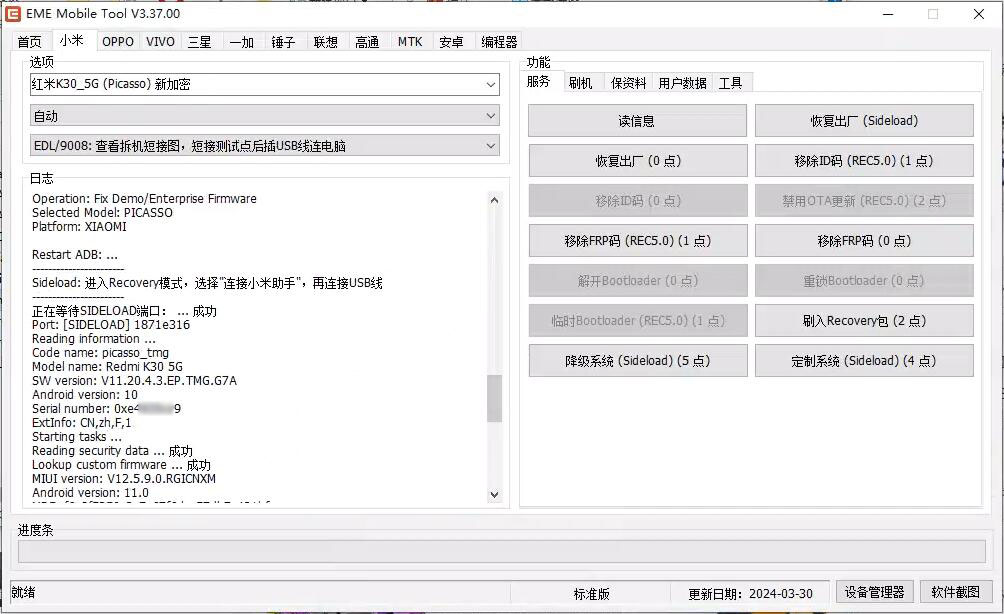Click 刷入Recovery包 (2 点) button
Image resolution: width=1004 pixels, height=614 pixels.
[864, 321]
